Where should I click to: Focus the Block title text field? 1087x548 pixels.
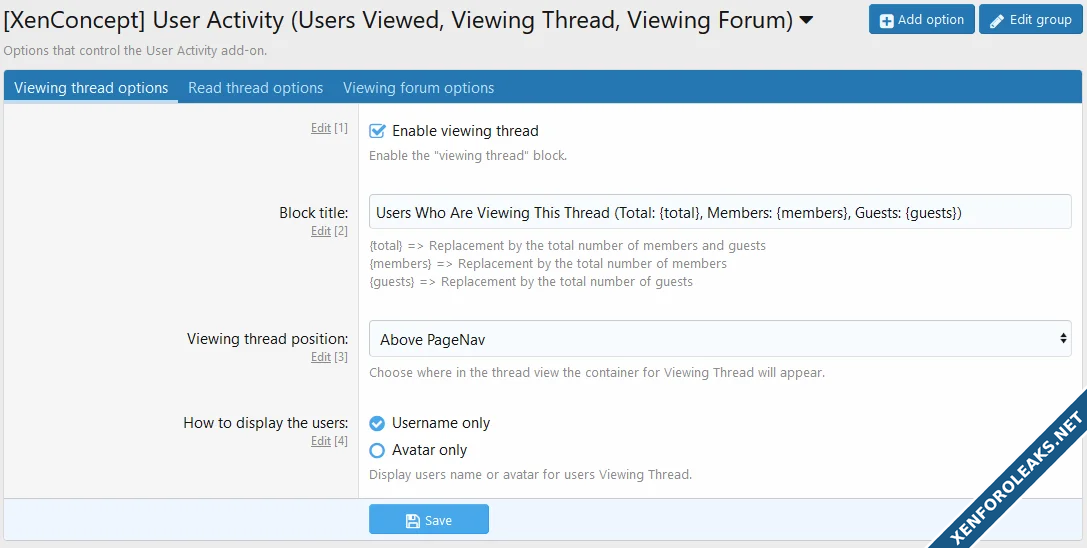click(719, 212)
